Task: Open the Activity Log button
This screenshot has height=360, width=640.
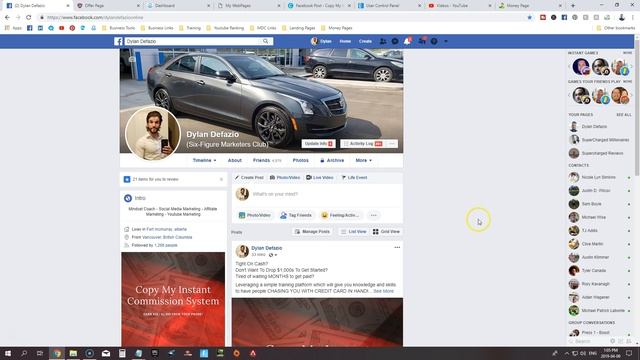Action: pos(362,144)
